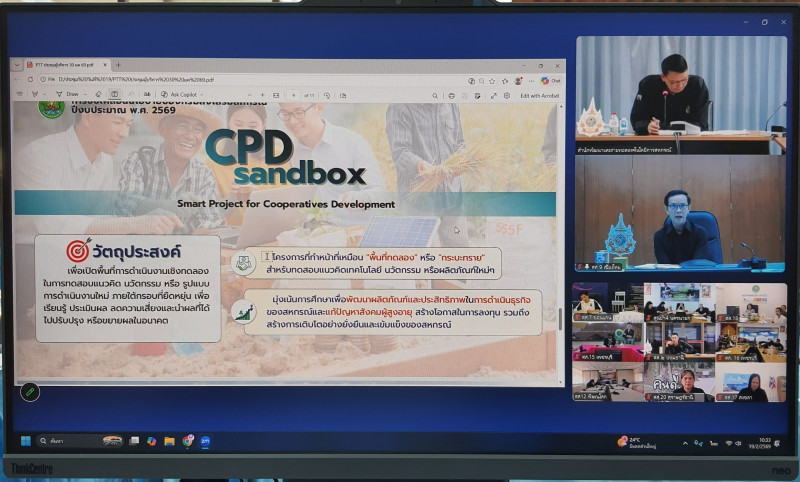Click the file path address bar
800x482 pixels.
(200, 79)
